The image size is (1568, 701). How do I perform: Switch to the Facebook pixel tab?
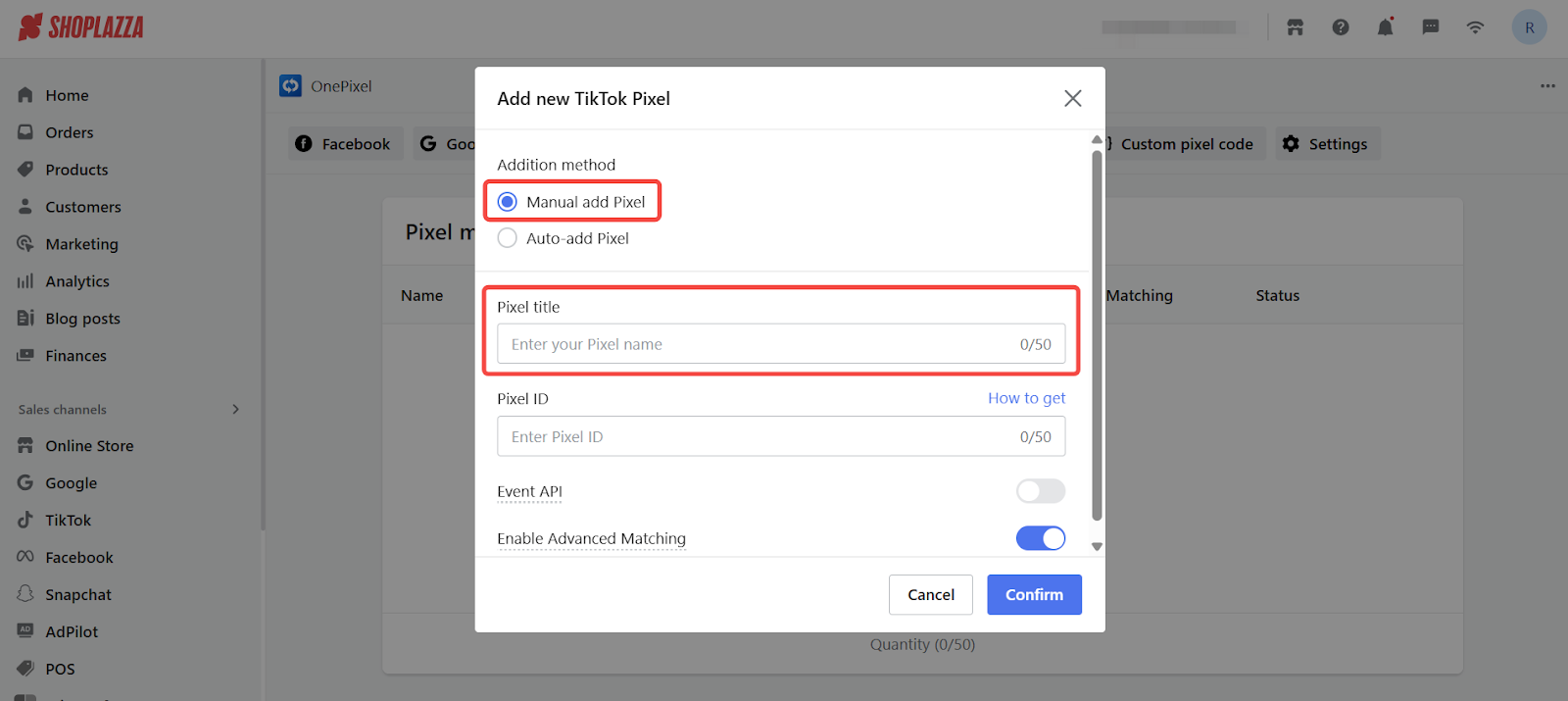pyautogui.click(x=343, y=144)
